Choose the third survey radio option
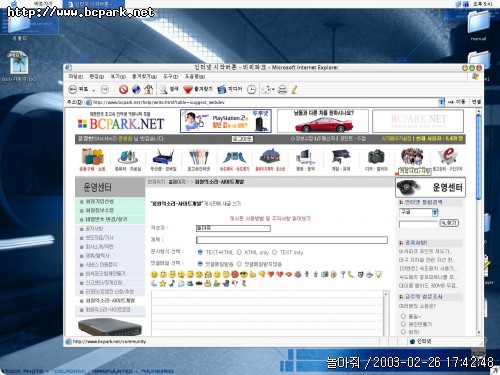The width and height of the screenshot is (500, 375). (x=403, y=332)
